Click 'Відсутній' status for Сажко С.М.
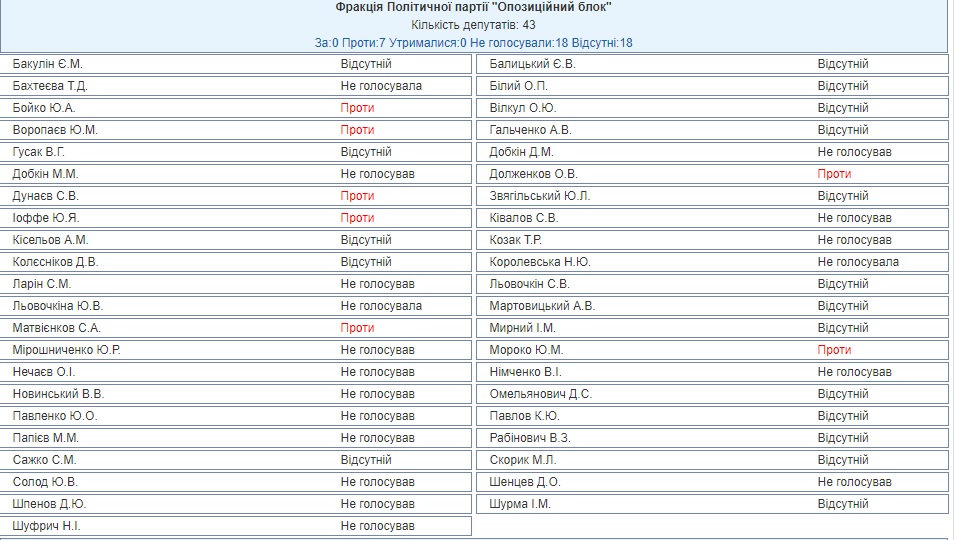954x540 pixels. tap(366, 460)
